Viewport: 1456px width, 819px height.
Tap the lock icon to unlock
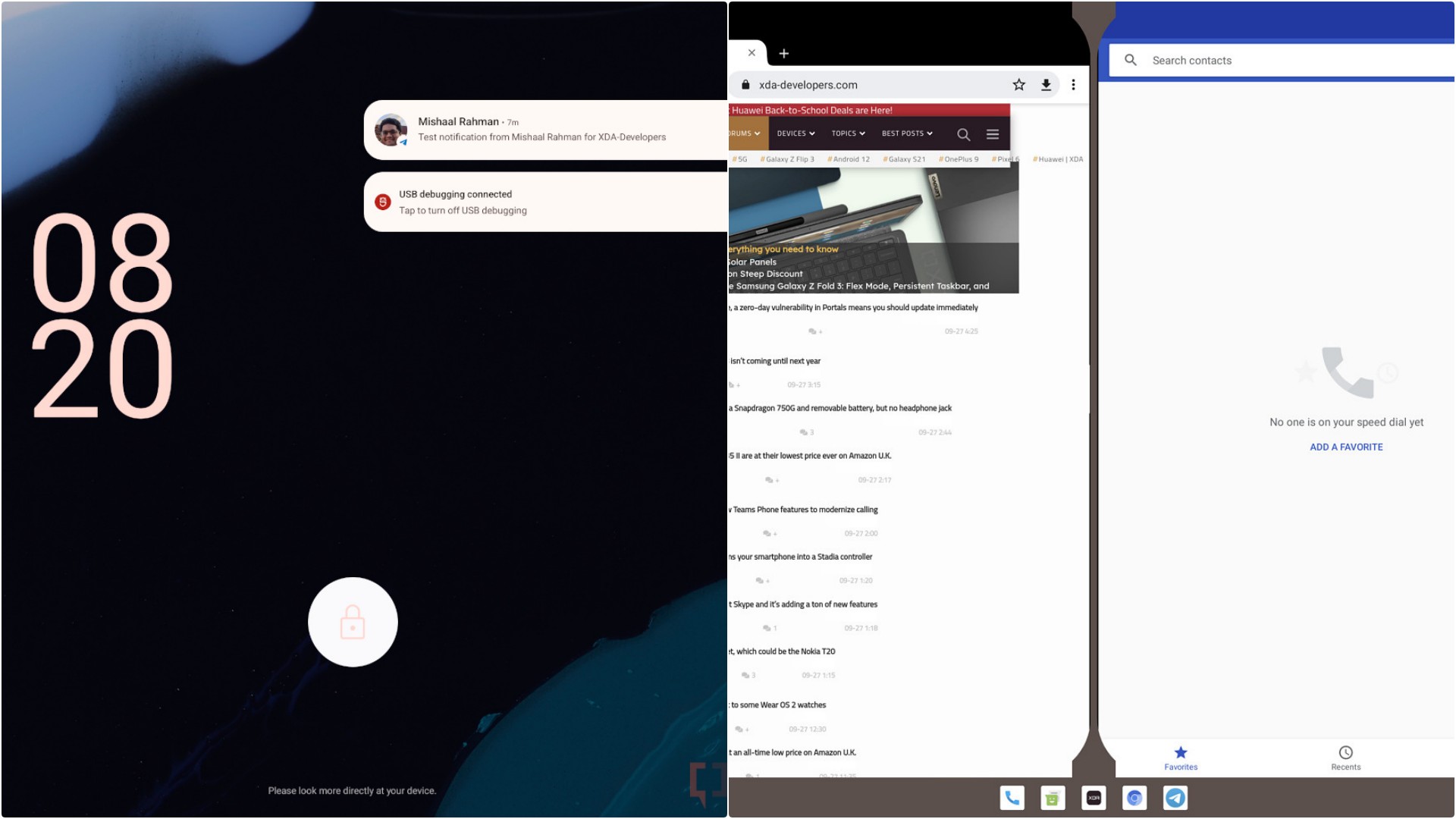point(353,622)
